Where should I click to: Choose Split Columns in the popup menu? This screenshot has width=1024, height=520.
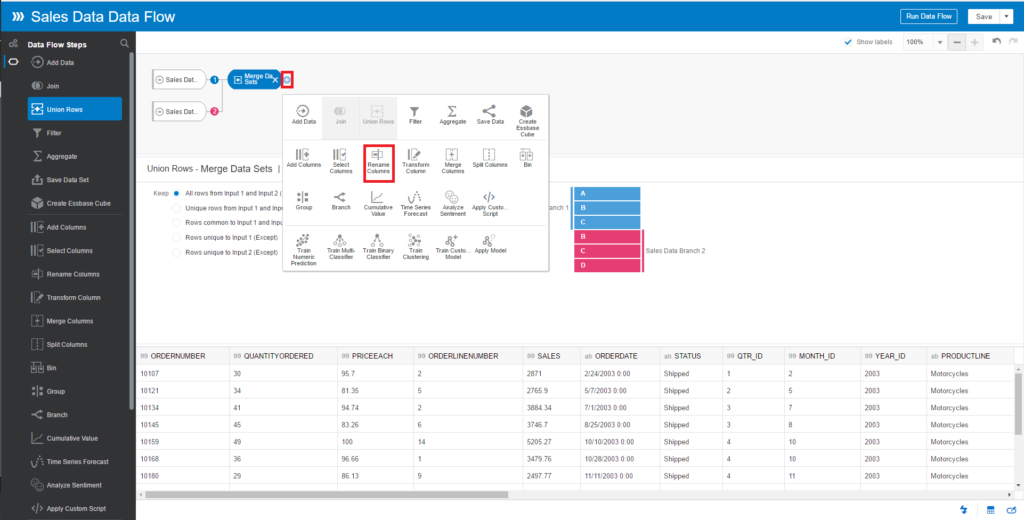[x=490, y=158]
